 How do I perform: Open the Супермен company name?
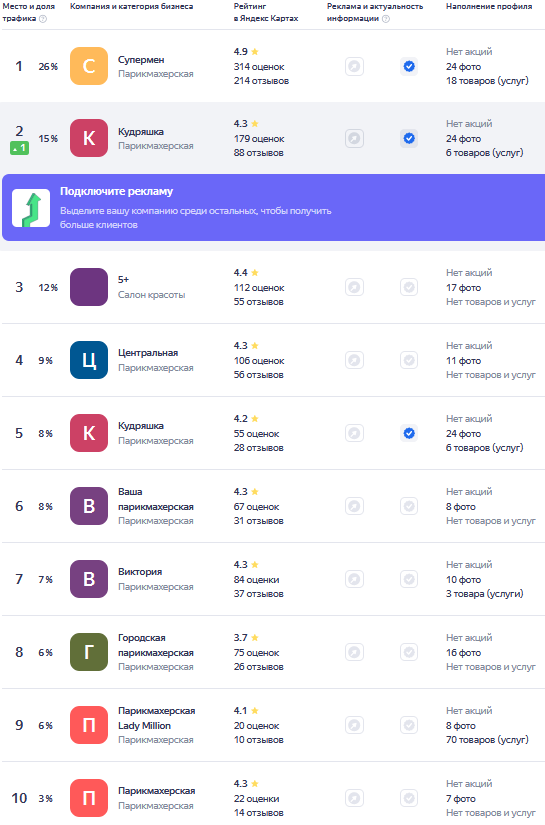(141, 60)
